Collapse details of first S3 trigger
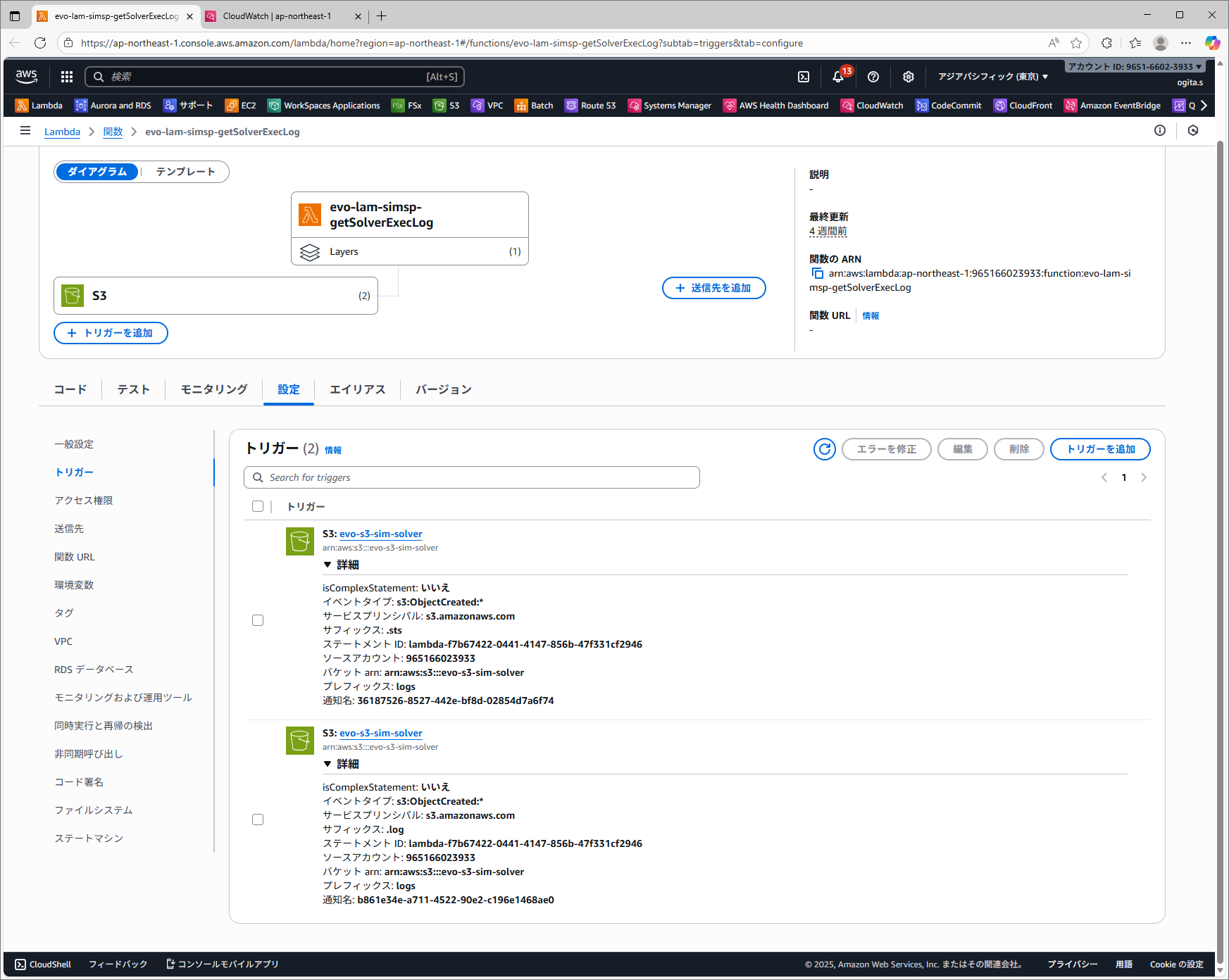 [x=327, y=565]
